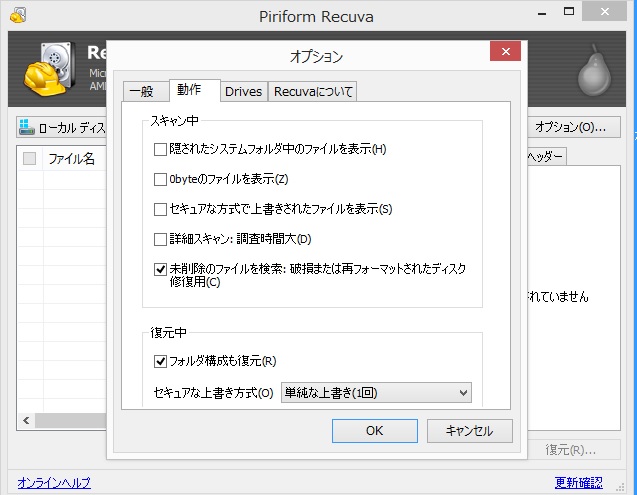Switch to the ヘッダー tab in main window
Image resolution: width=637 pixels, height=495 pixels.
(x=546, y=156)
